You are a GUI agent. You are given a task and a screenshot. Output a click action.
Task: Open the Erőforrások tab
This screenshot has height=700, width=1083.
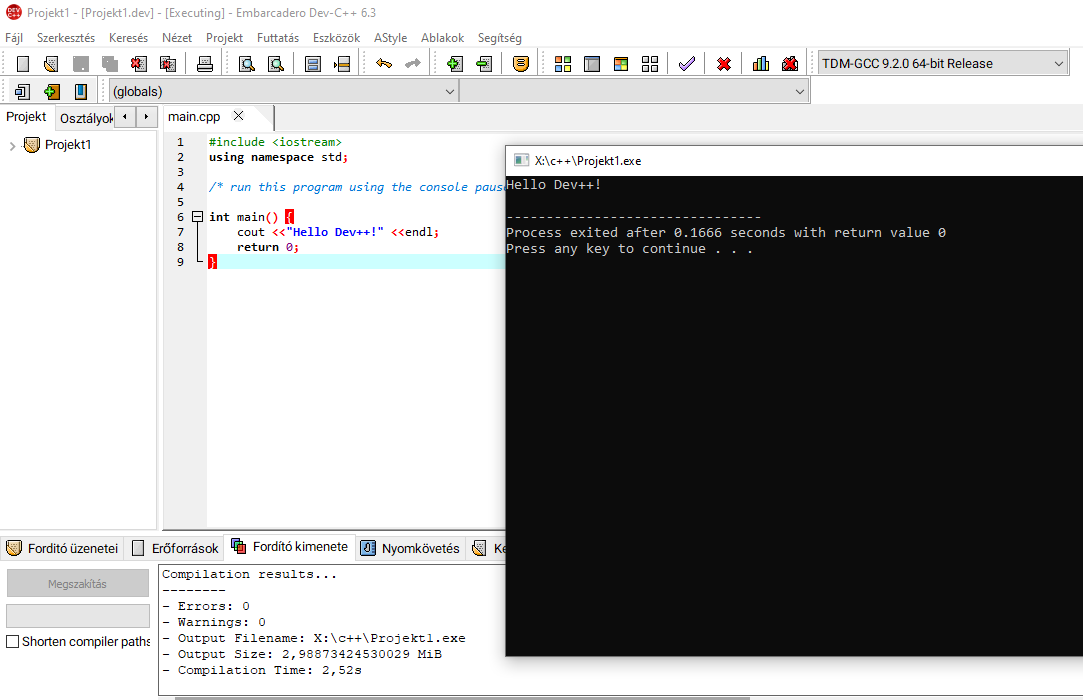point(175,549)
